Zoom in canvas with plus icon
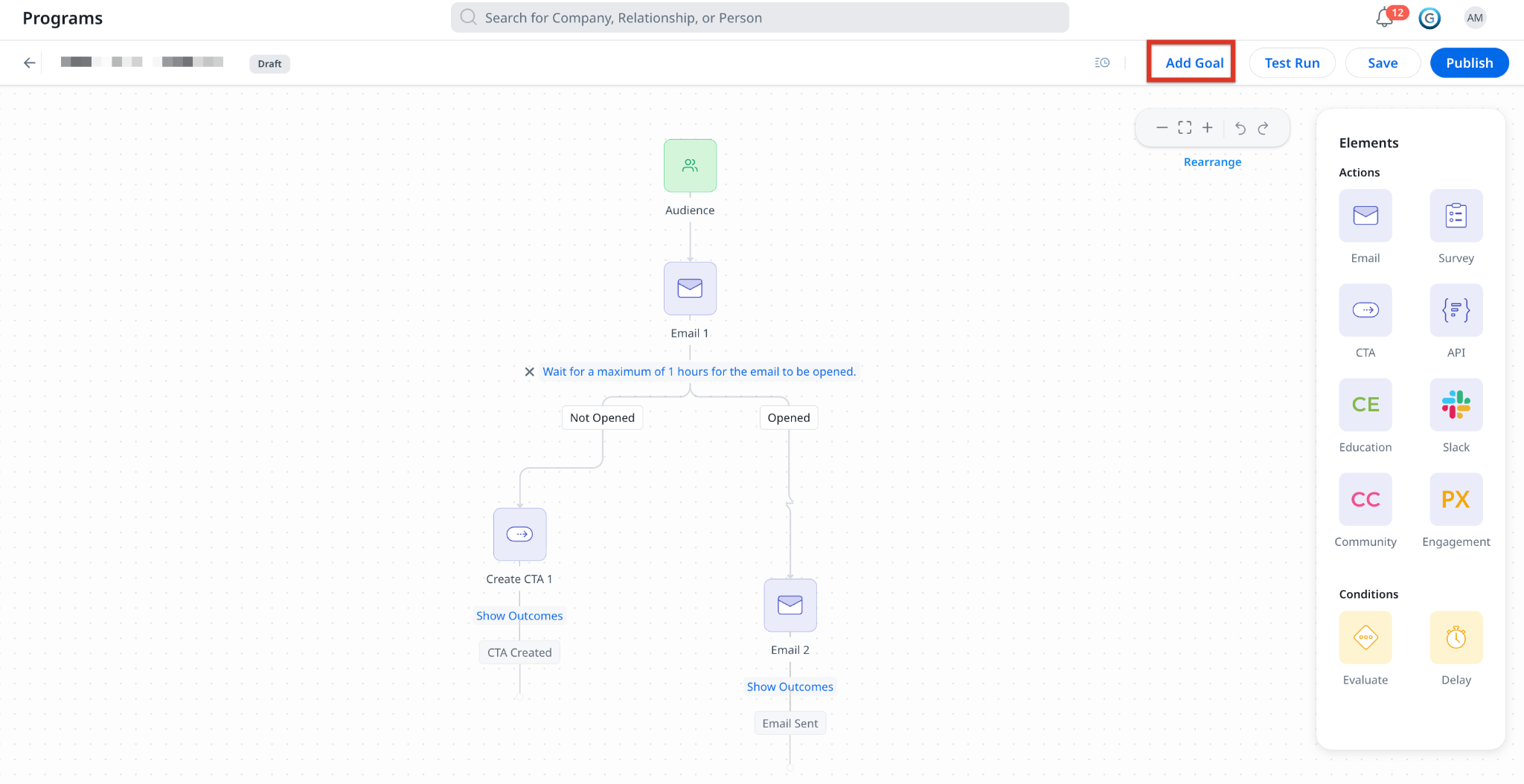 pyautogui.click(x=1208, y=128)
